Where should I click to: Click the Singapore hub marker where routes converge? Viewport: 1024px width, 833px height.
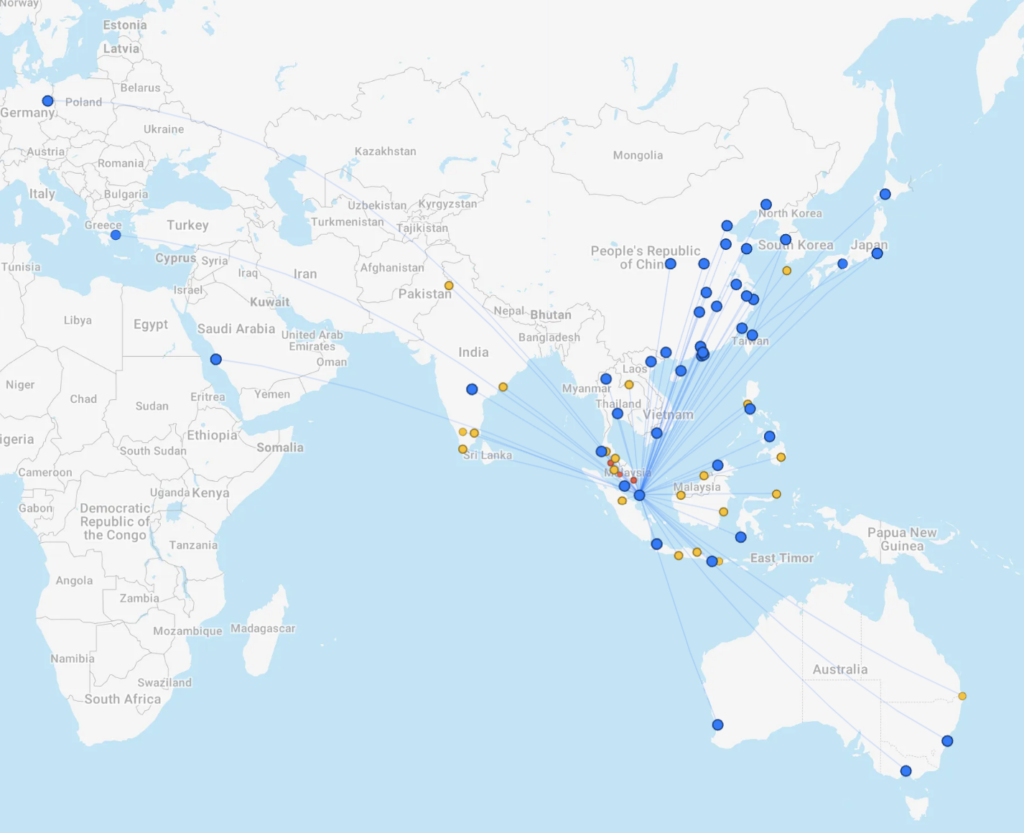pos(639,495)
